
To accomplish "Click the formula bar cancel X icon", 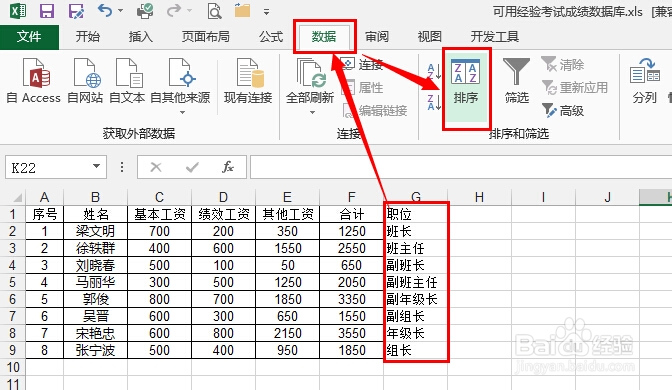I will (156, 167).
